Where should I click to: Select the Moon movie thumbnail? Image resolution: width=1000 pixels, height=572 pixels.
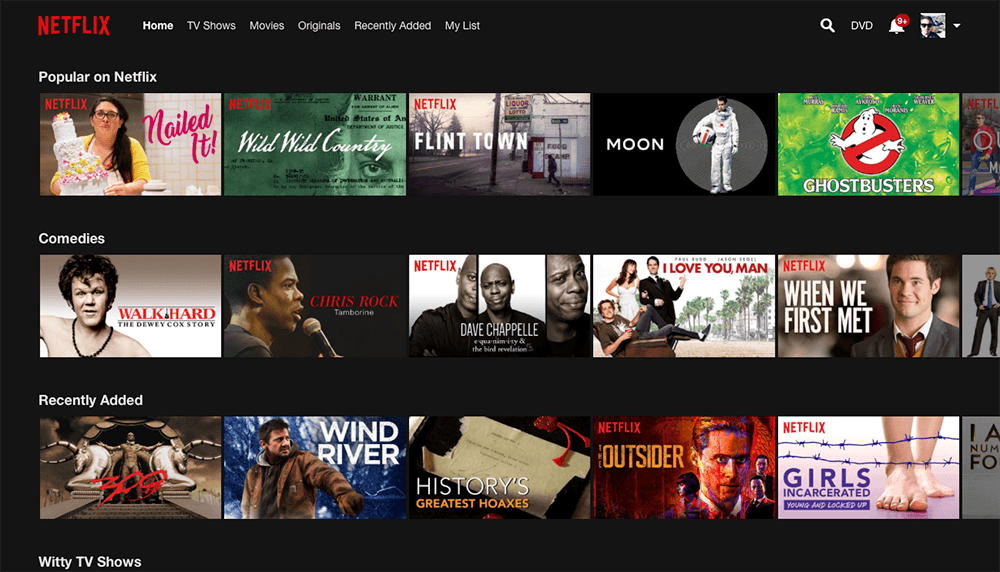[684, 144]
